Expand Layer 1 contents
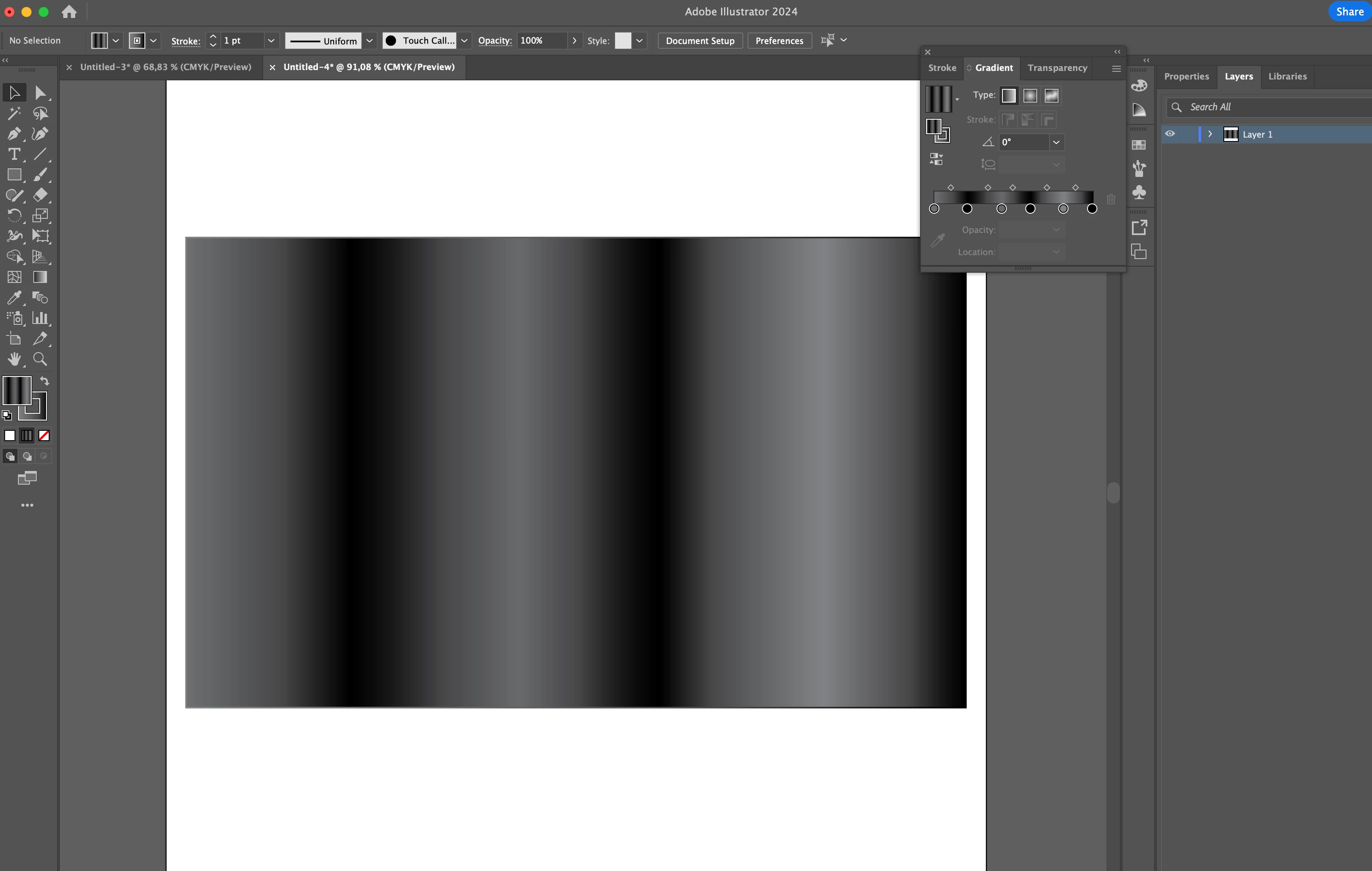Image resolution: width=1372 pixels, height=871 pixels. 1210,134
